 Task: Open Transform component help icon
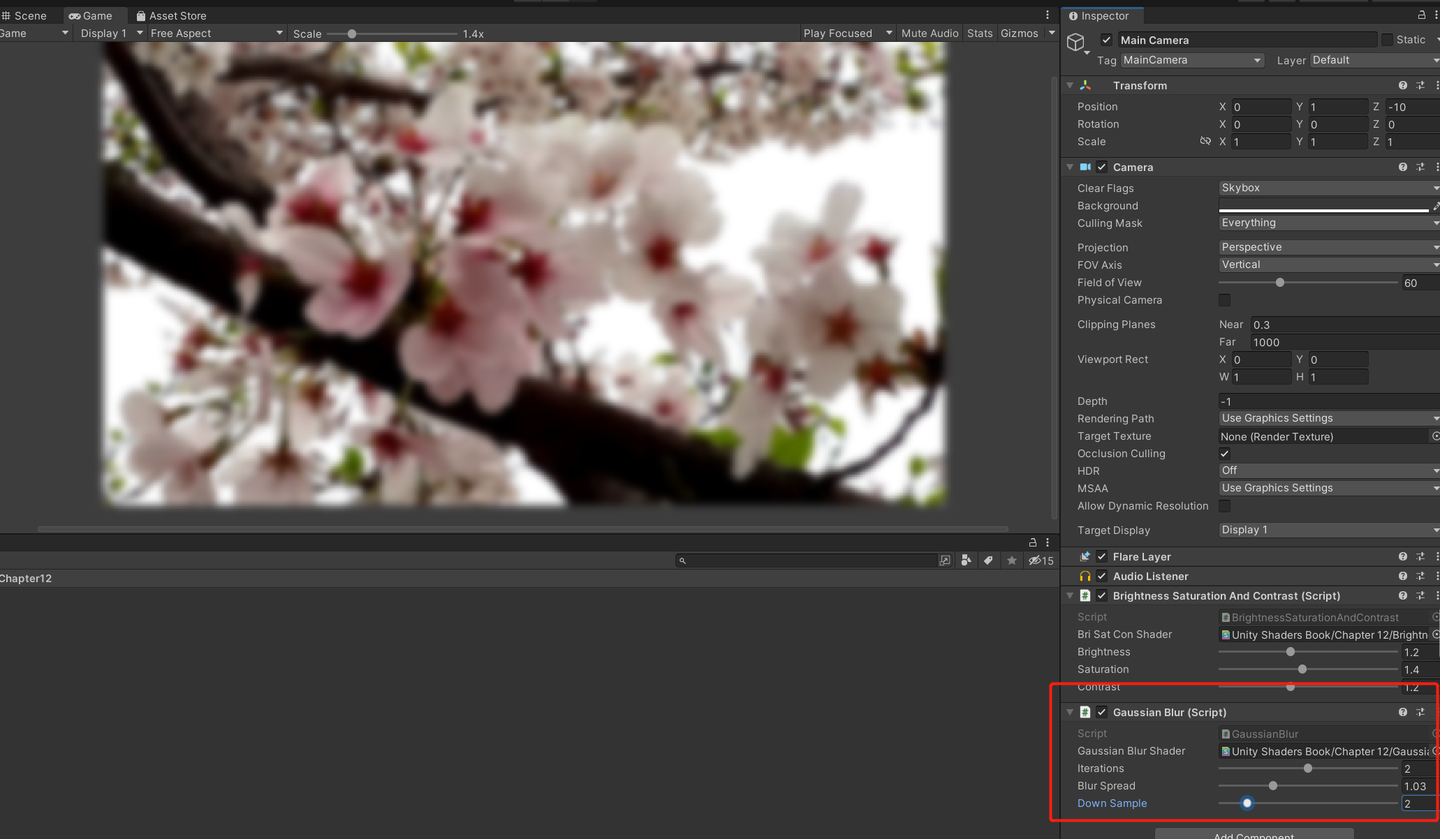coord(1402,86)
